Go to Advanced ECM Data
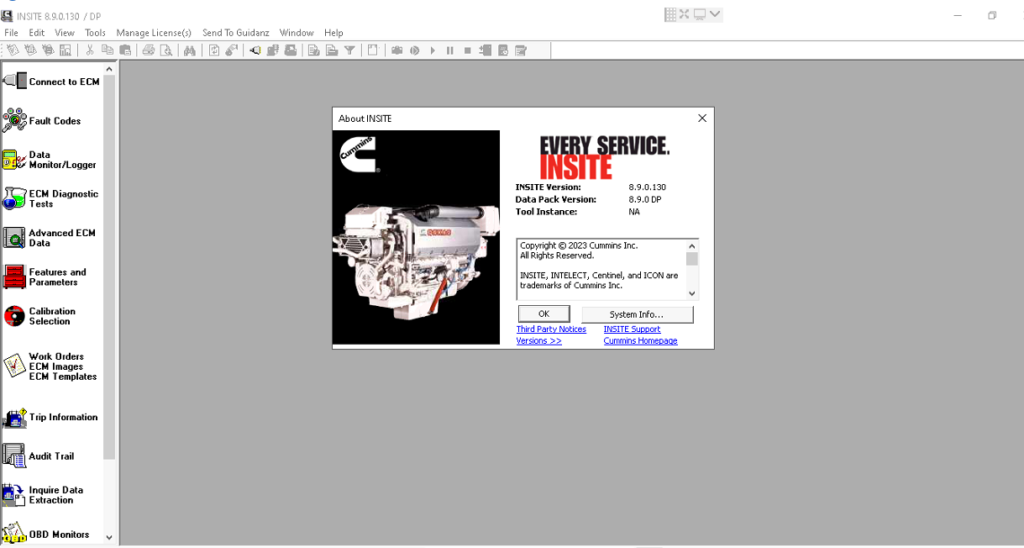This screenshot has height=548, width=1024. (15, 238)
